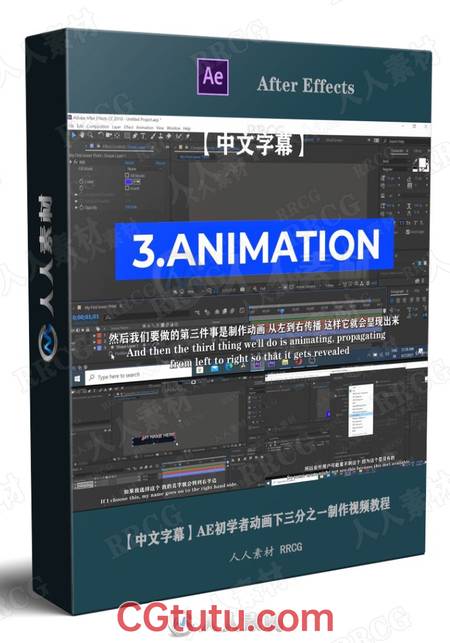The height and width of the screenshot is (643, 450).
Task: Click the blue Fill color swatch
Action: (x=128, y=182)
